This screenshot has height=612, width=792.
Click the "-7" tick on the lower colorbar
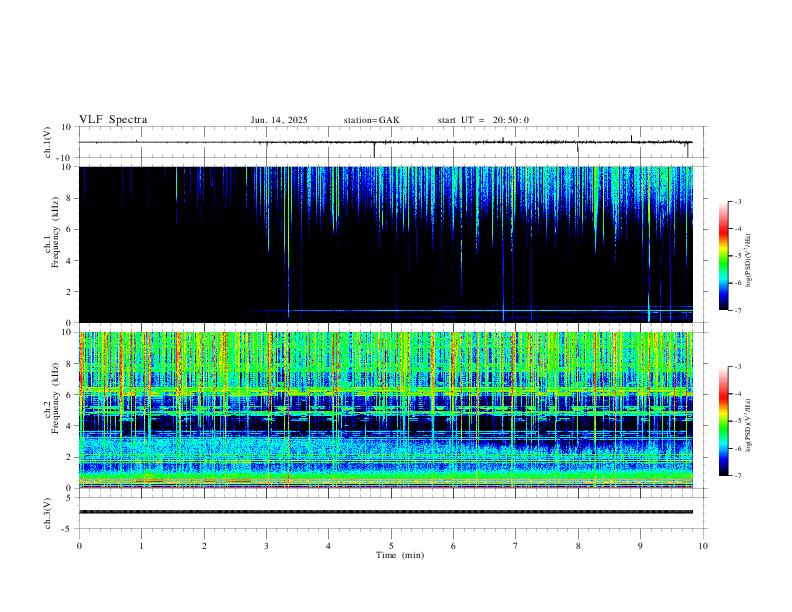[x=738, y=476]
